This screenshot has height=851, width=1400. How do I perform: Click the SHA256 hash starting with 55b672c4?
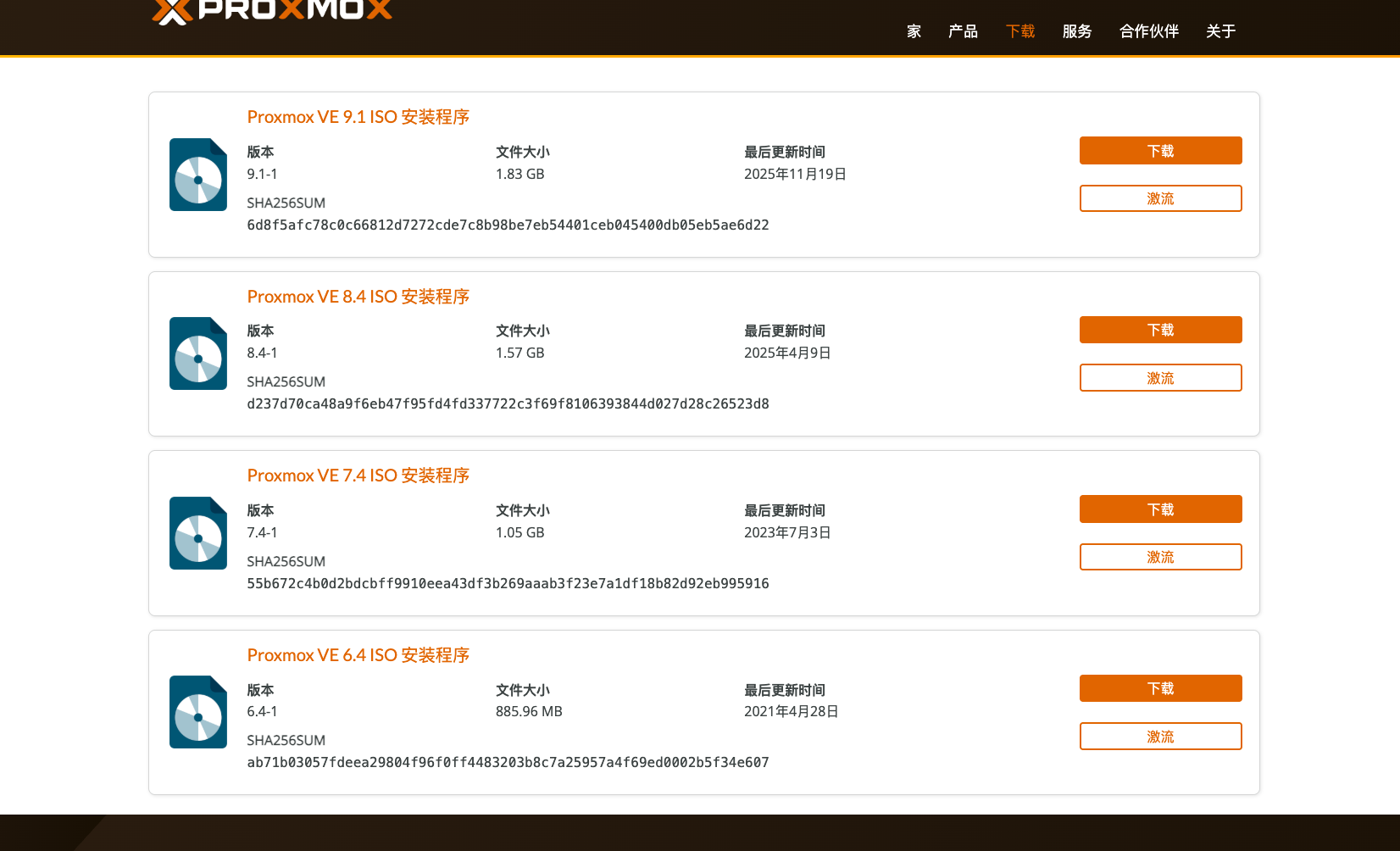tap(508, 583)
